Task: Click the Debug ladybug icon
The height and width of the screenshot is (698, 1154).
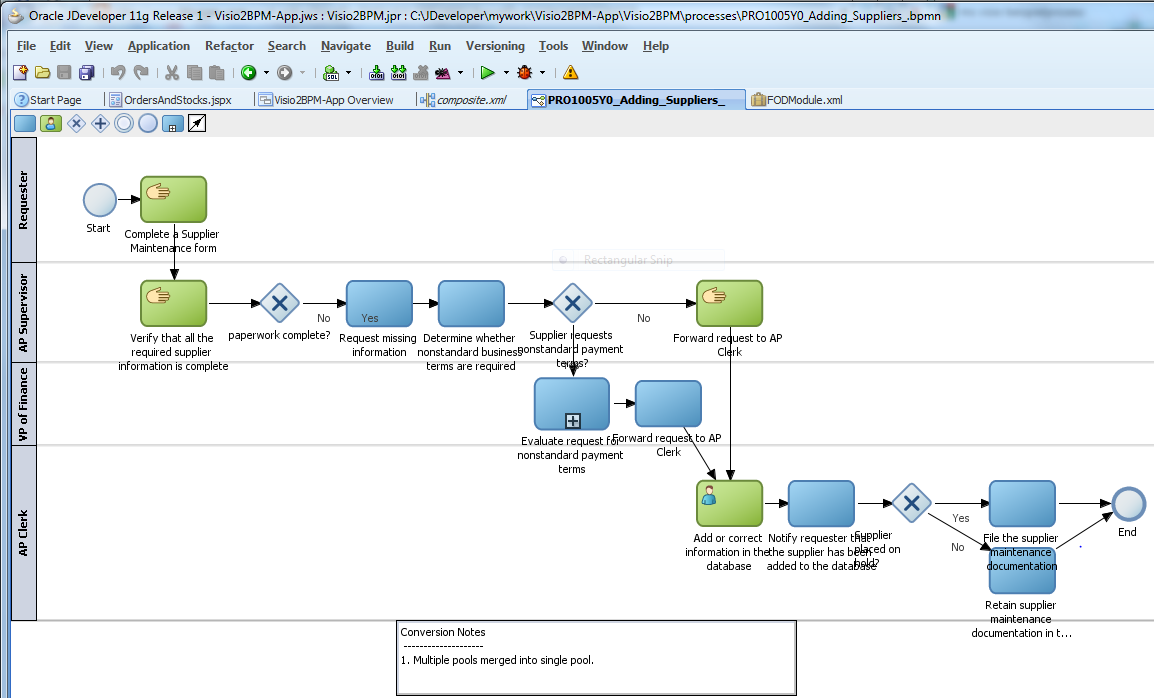Action: [525, 72]
